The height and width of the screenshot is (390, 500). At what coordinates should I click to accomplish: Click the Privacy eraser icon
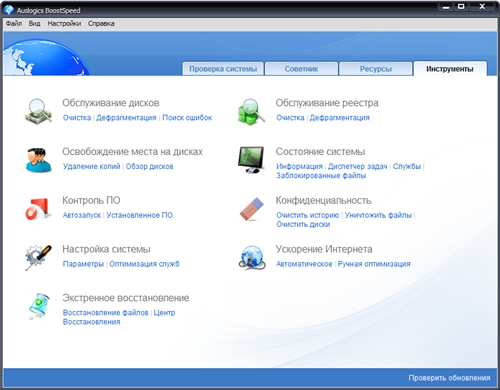click(252, 209)
